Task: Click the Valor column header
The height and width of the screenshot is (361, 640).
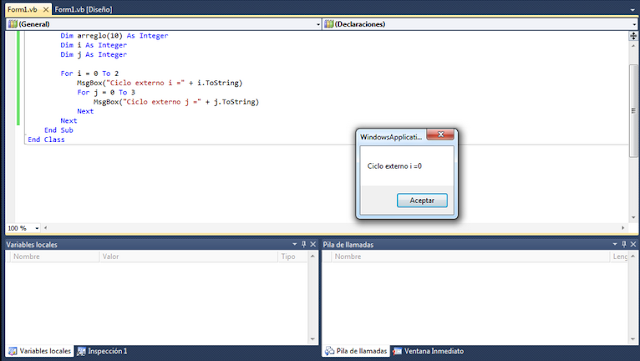Action: tap(188, 256)
